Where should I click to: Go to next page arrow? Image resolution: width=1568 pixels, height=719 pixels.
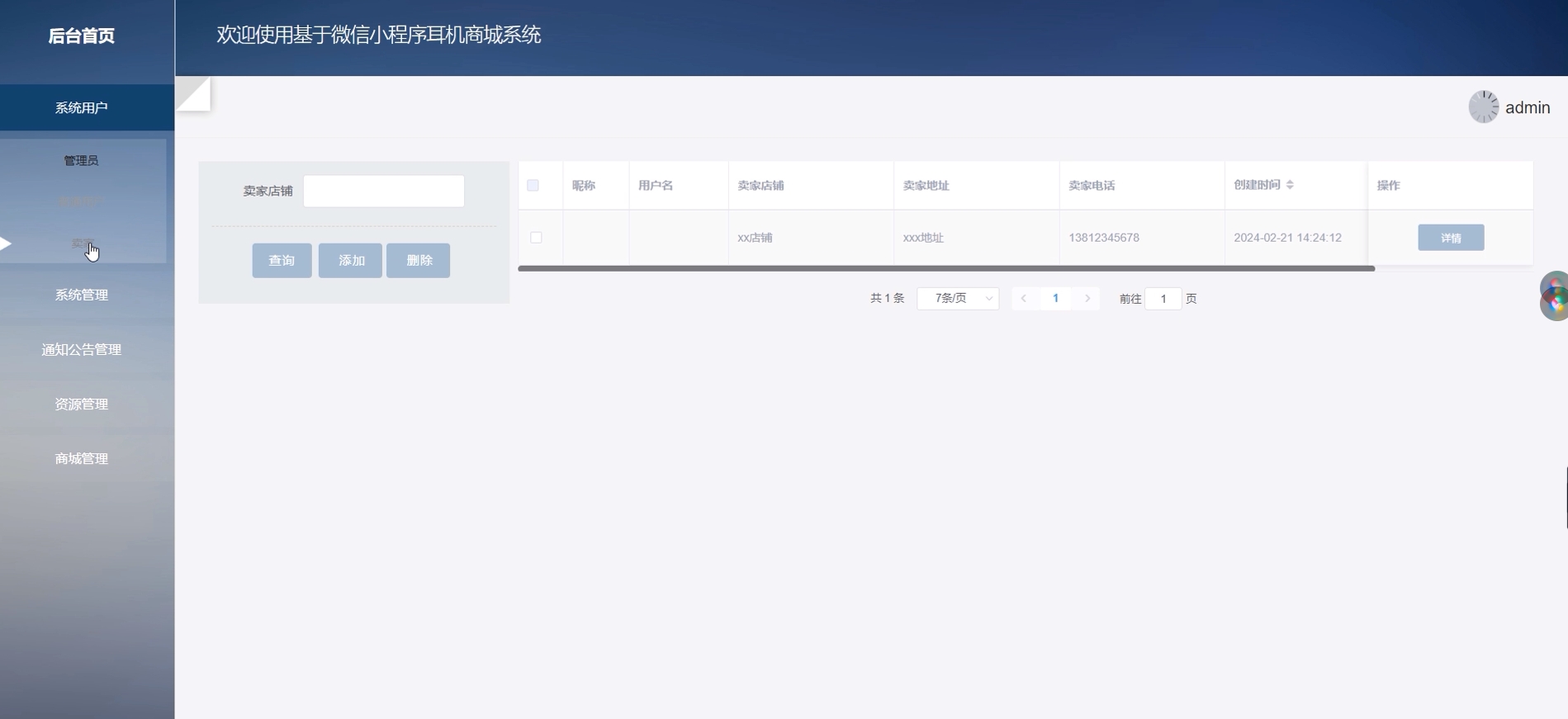pos(1087,298)
